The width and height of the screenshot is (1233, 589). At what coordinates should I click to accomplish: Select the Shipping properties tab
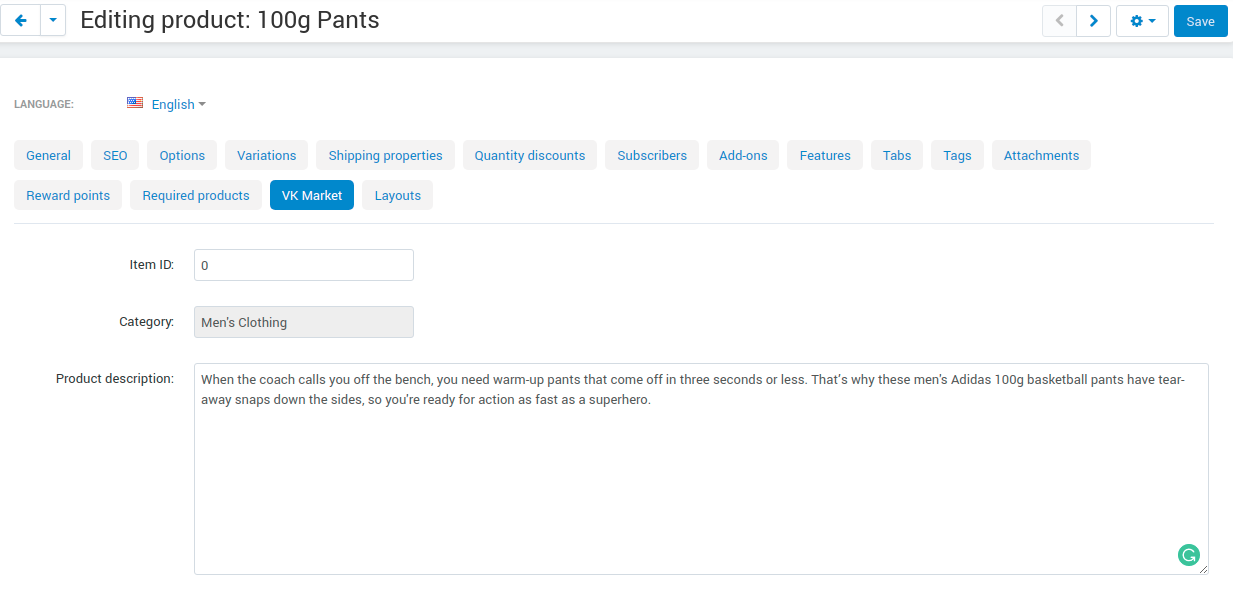click(385, 155)
